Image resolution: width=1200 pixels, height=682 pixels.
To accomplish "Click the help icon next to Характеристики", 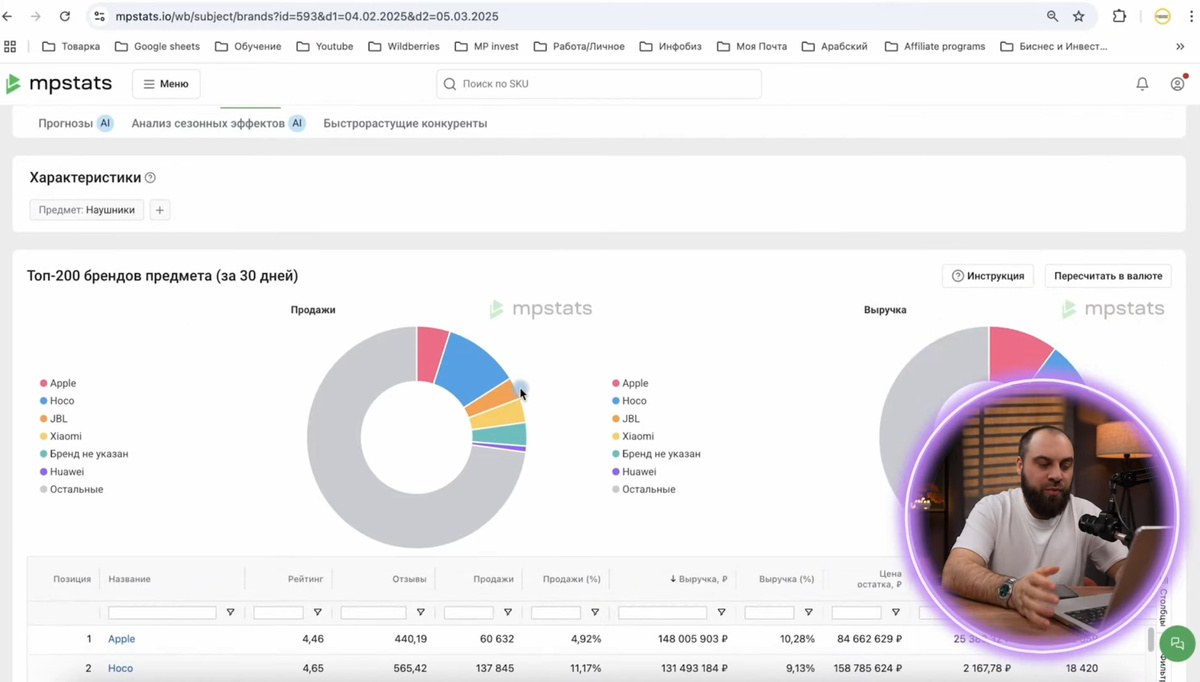I will [x=150, y=178].
